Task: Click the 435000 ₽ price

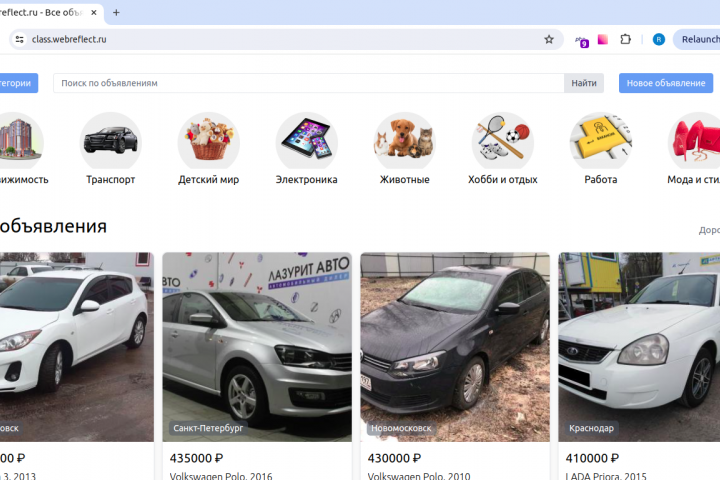Action: coord(196,458)
